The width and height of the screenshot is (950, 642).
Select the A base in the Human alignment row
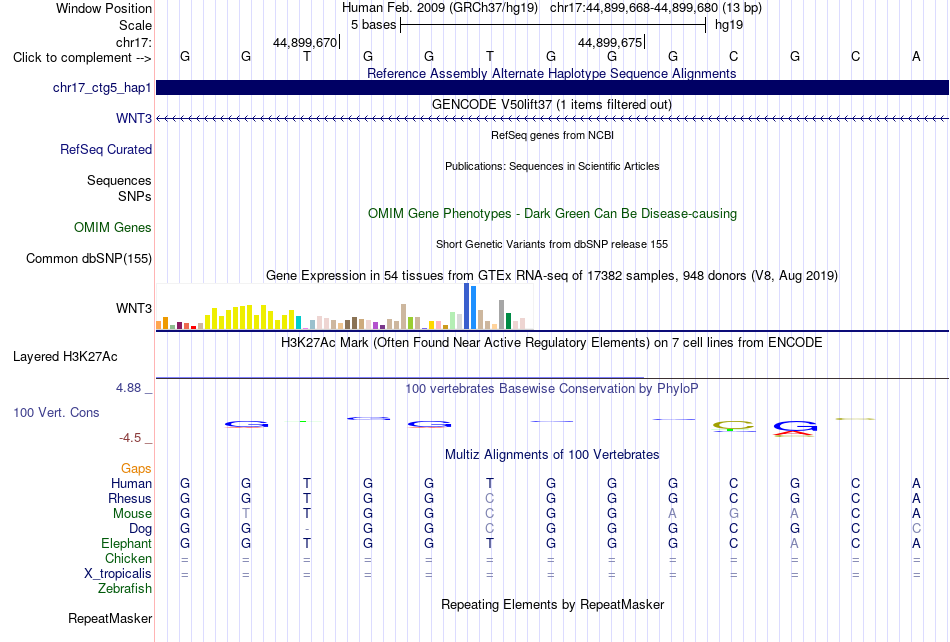click(x=916, y=483)
